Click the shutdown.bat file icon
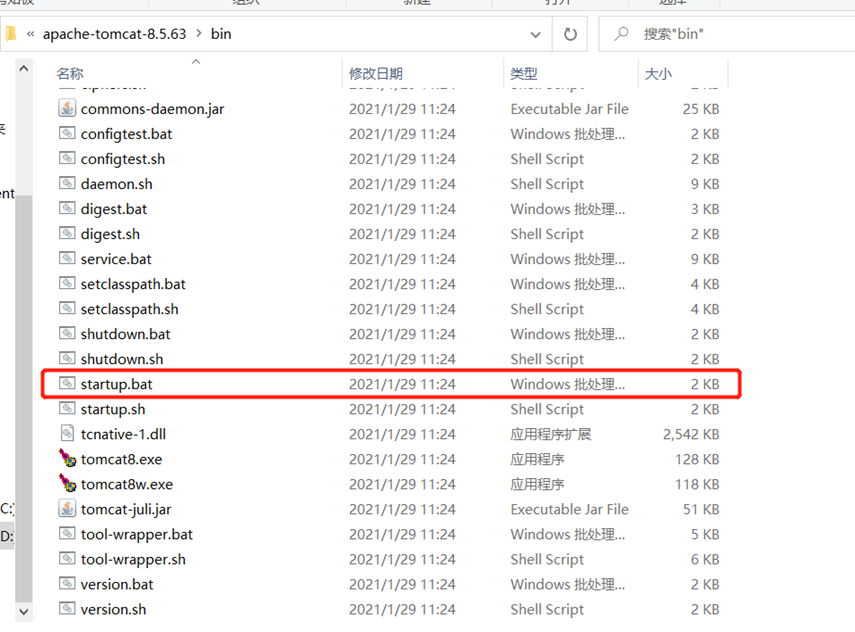 click(x=67, y=333)
